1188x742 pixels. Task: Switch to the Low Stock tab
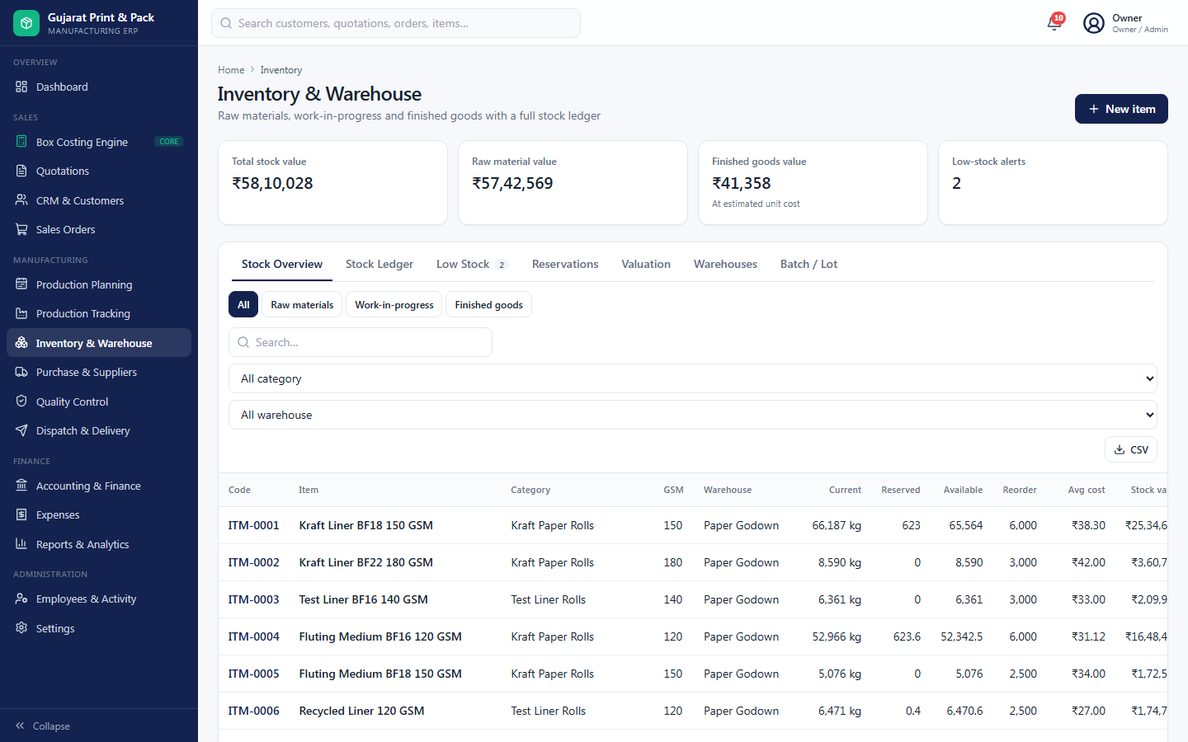tap(471, 264)
